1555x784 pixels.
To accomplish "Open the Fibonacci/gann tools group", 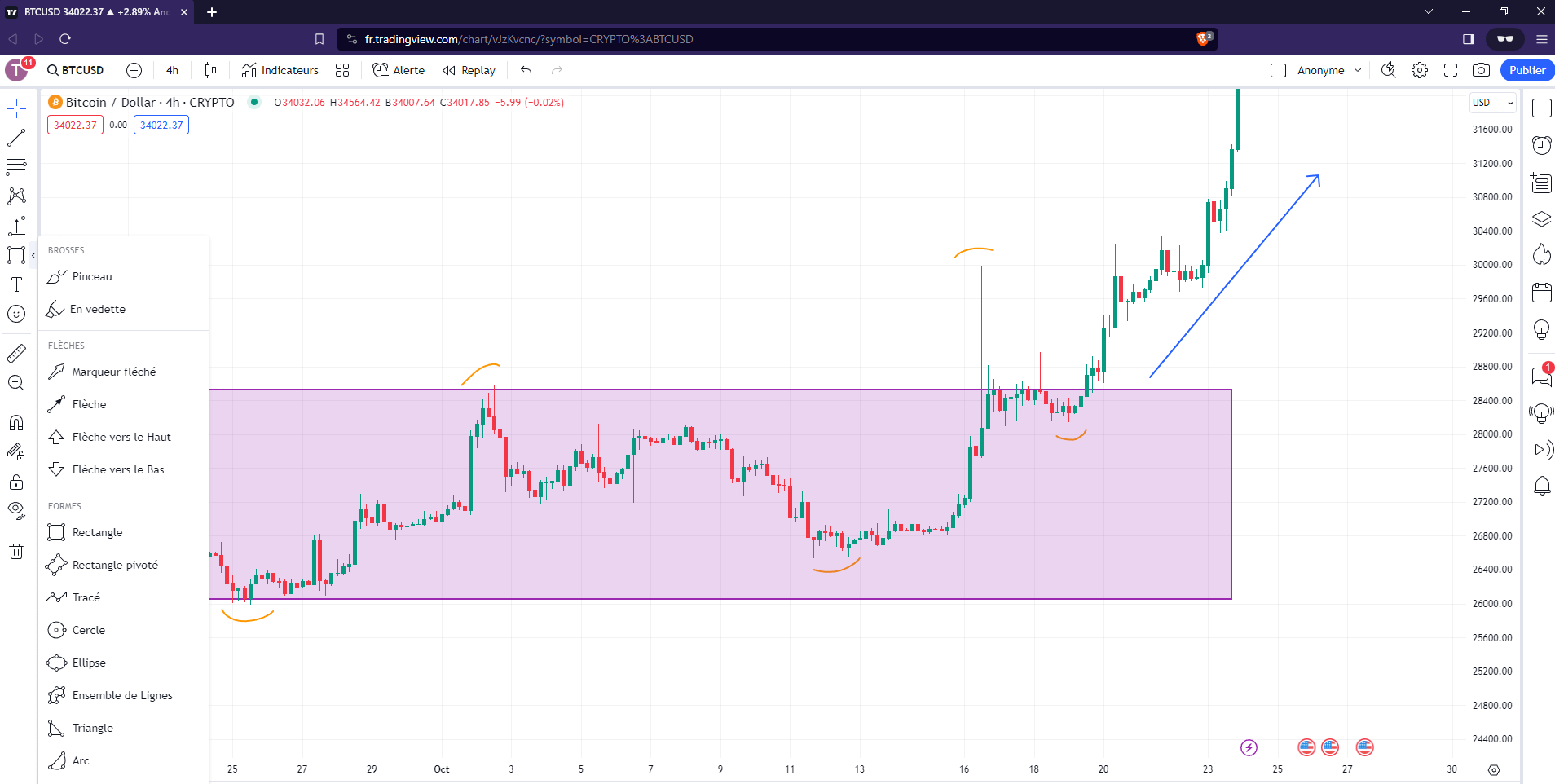I will (x=16, y=167).
